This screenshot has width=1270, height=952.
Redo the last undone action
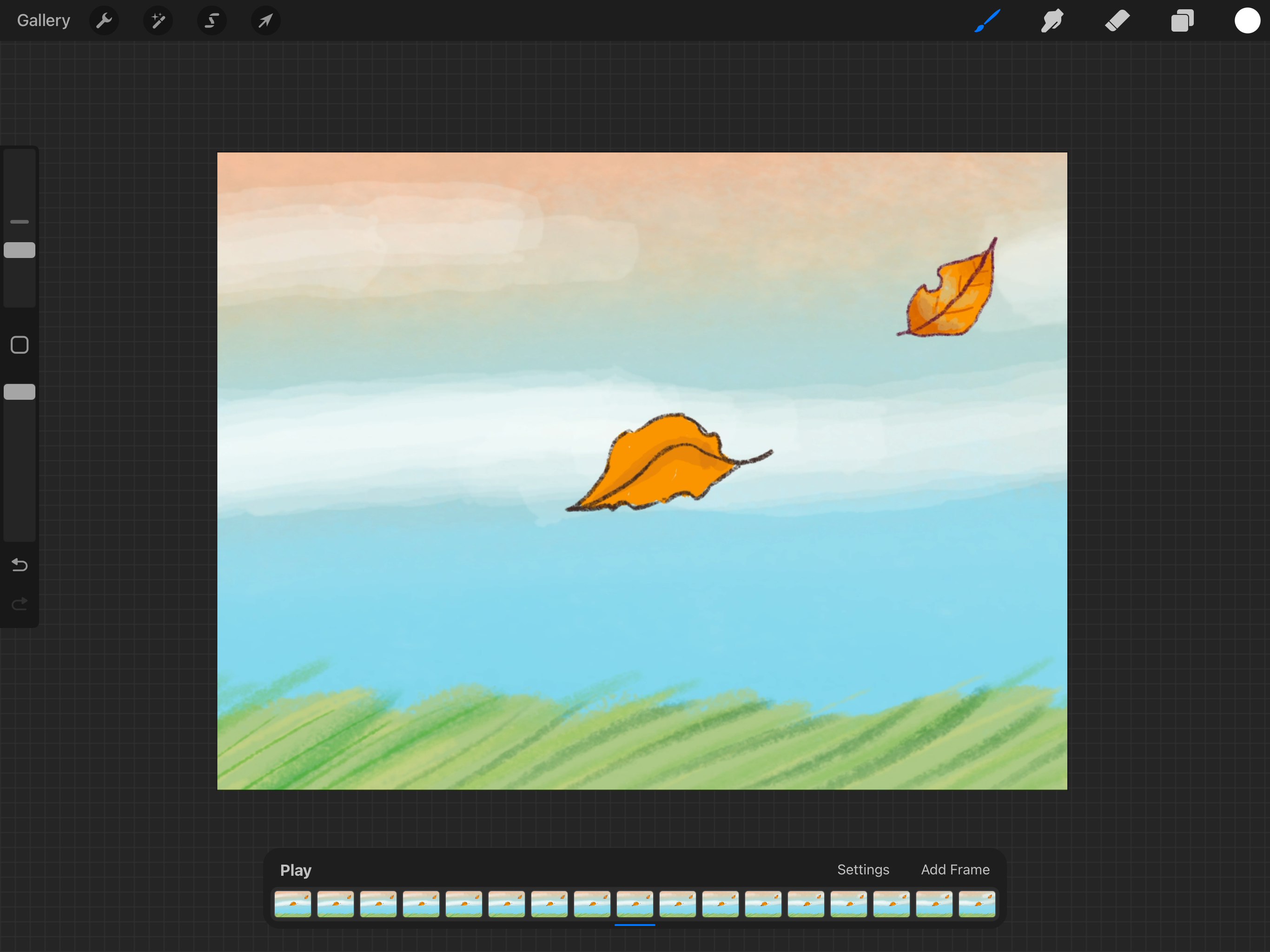(x=20, y=603)
